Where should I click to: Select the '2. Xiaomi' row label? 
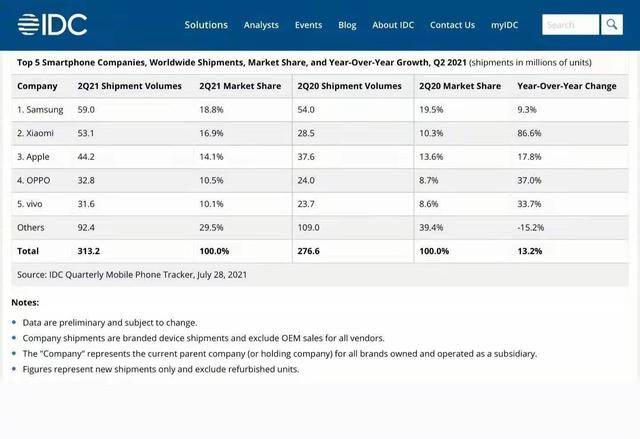pyautogui.click(x=35, y=133)
